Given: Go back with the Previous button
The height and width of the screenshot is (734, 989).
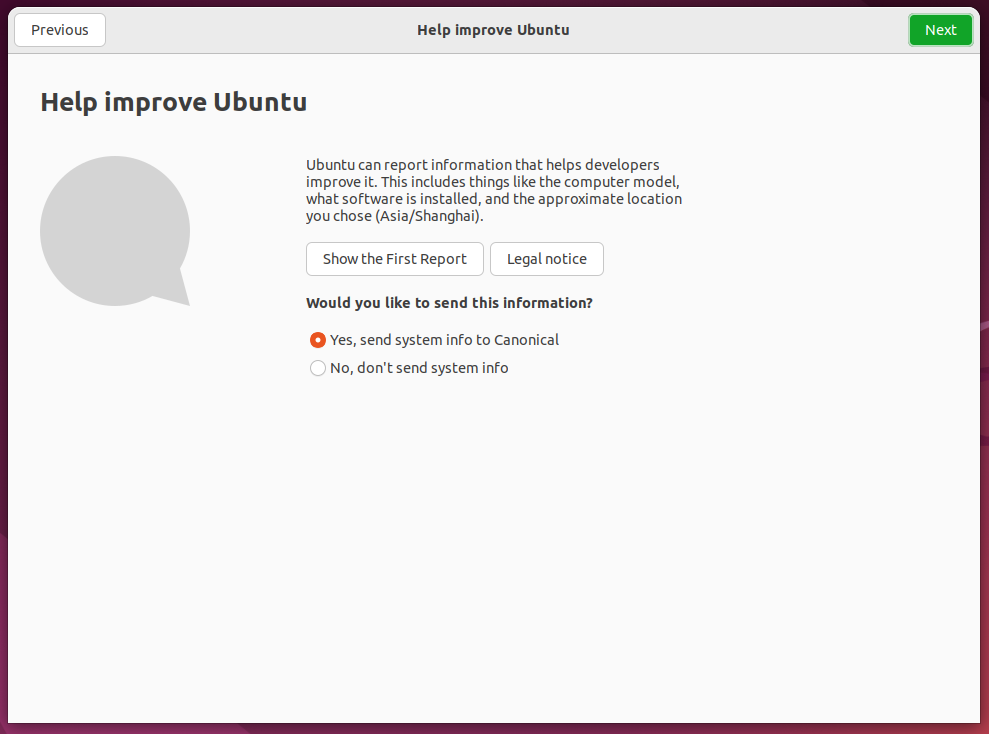Looking at the screenshot, I should click(x=60, y=30).
